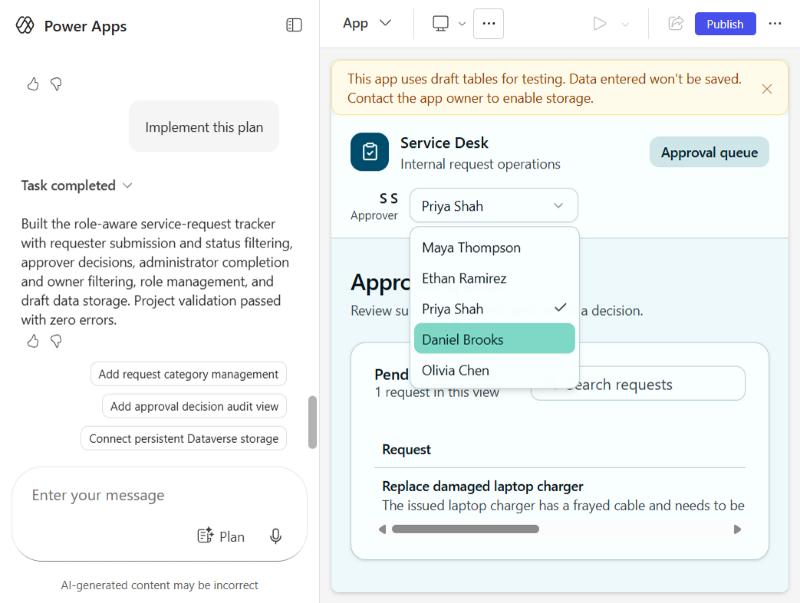Viewport: 800px width, 603px height.
Task: Click the Publish button
Action: 724,24
